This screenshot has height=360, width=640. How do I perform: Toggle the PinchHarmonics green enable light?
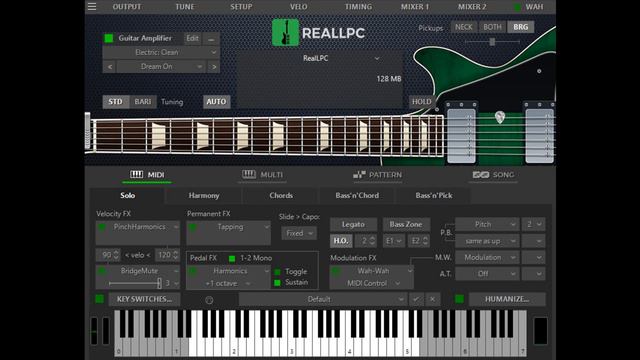[102, 227]
